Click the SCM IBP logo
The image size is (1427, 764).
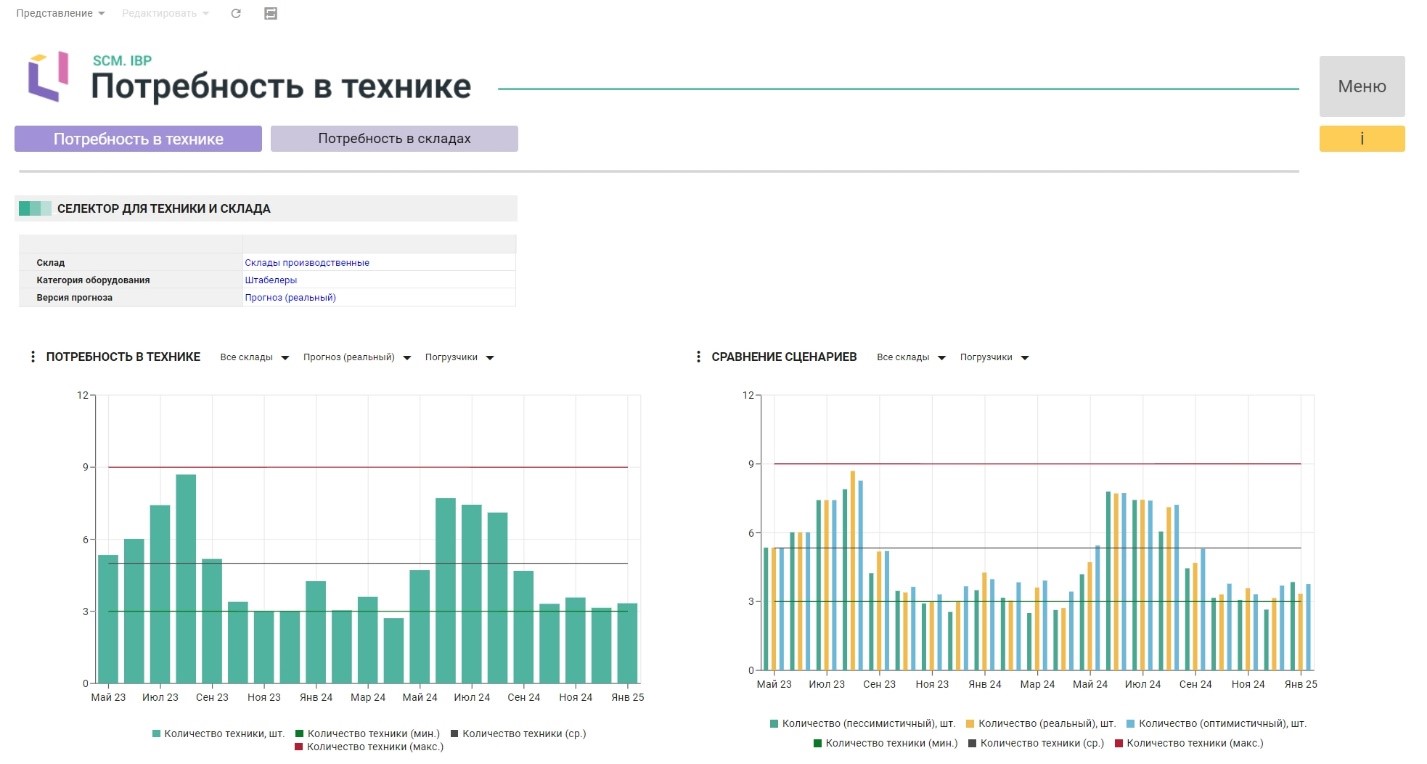click(x=48, y=76)
